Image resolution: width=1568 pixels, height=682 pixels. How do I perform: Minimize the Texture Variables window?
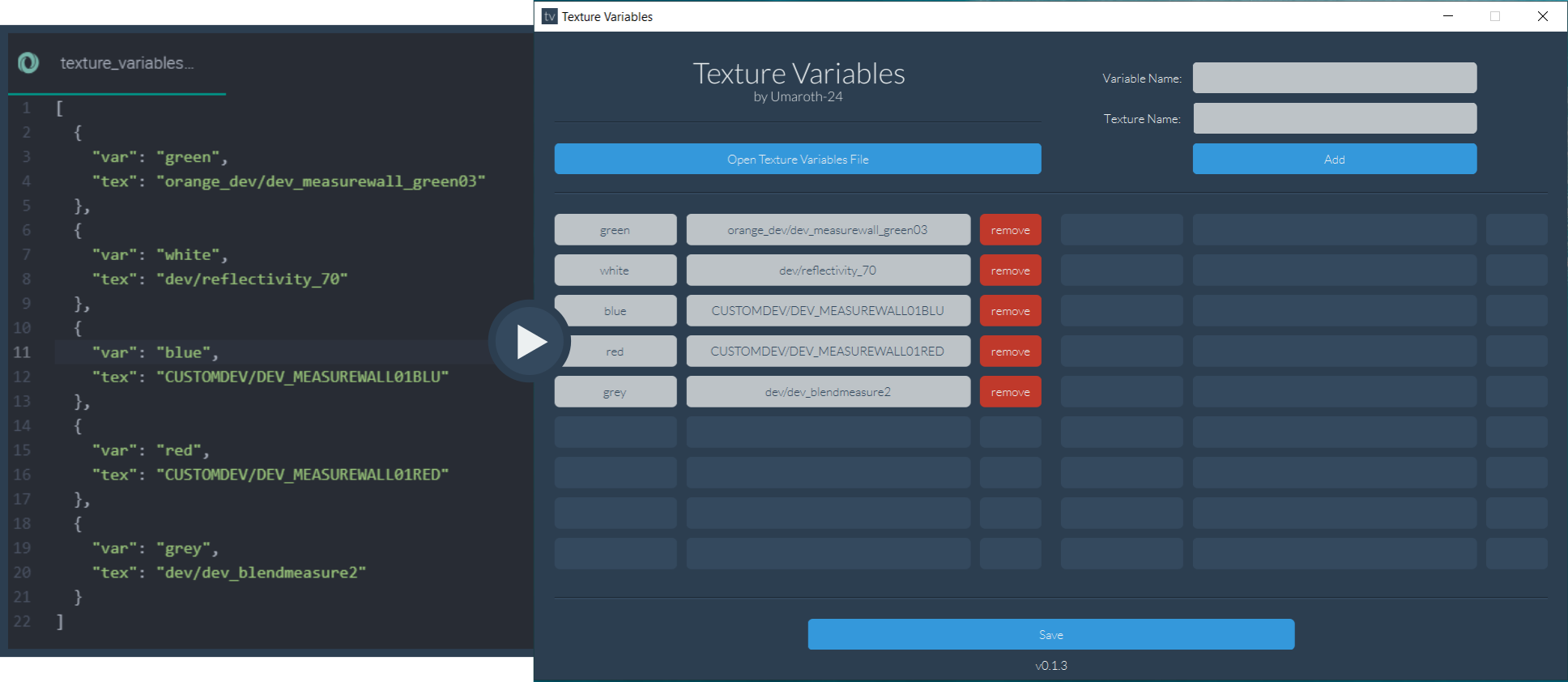point(1448,16)
